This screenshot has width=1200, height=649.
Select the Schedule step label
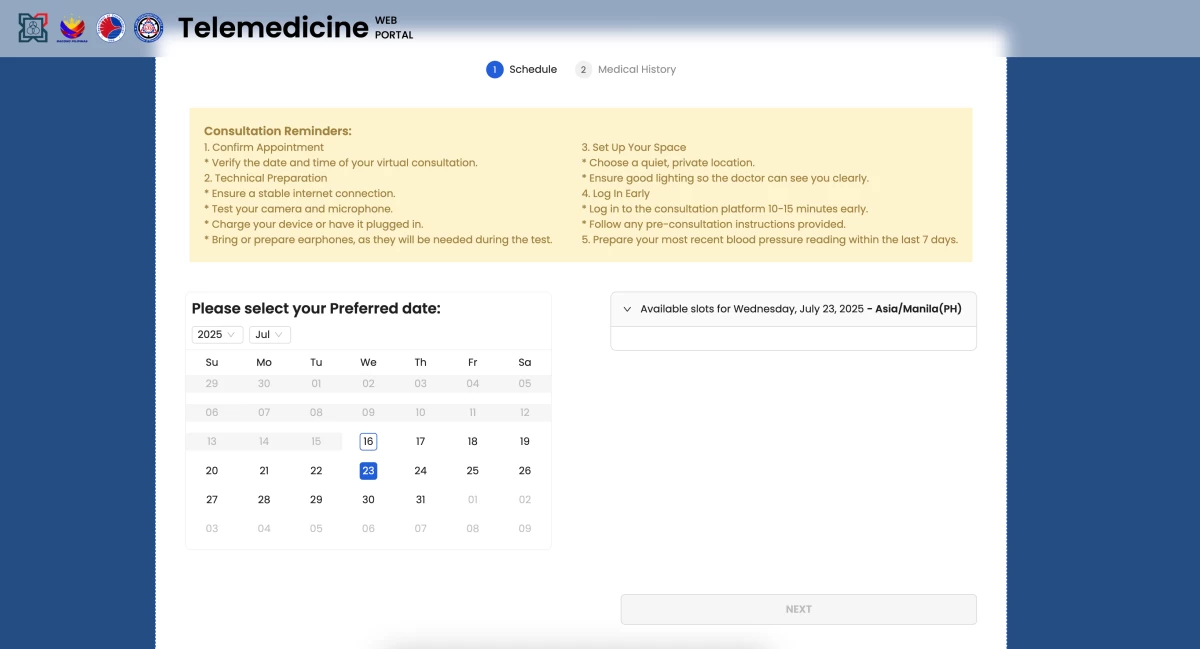(x=532, y=69)
